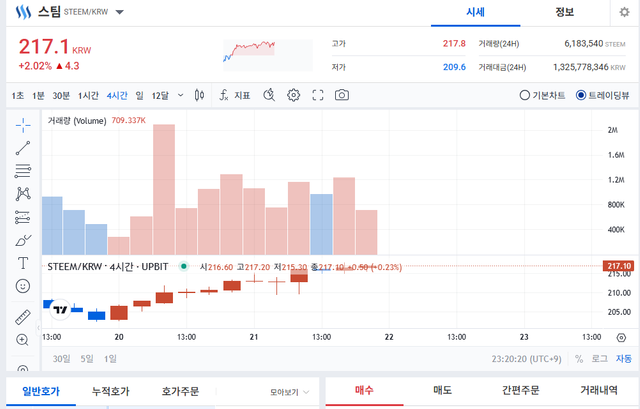This screenshot has height=409, width=640.
Task: Open chart settings gear in toolbar
Action: pyautogui.click(x=293, y=95)
